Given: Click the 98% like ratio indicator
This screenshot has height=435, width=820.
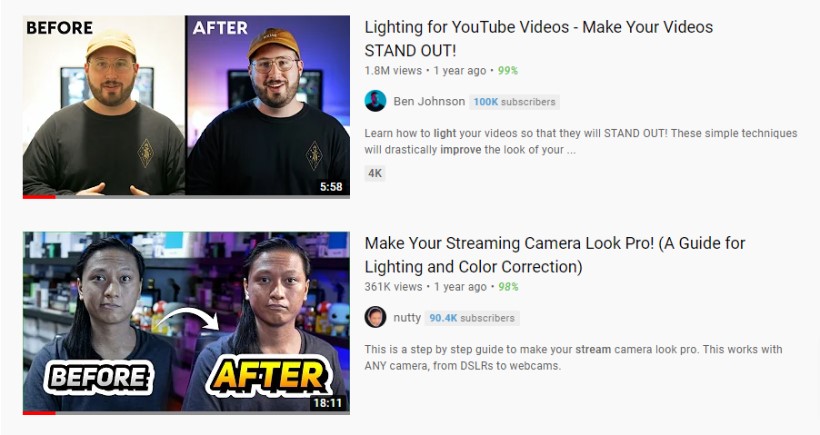Looking at the screenshot, I should pyautogui.click(x=508, y=287).
